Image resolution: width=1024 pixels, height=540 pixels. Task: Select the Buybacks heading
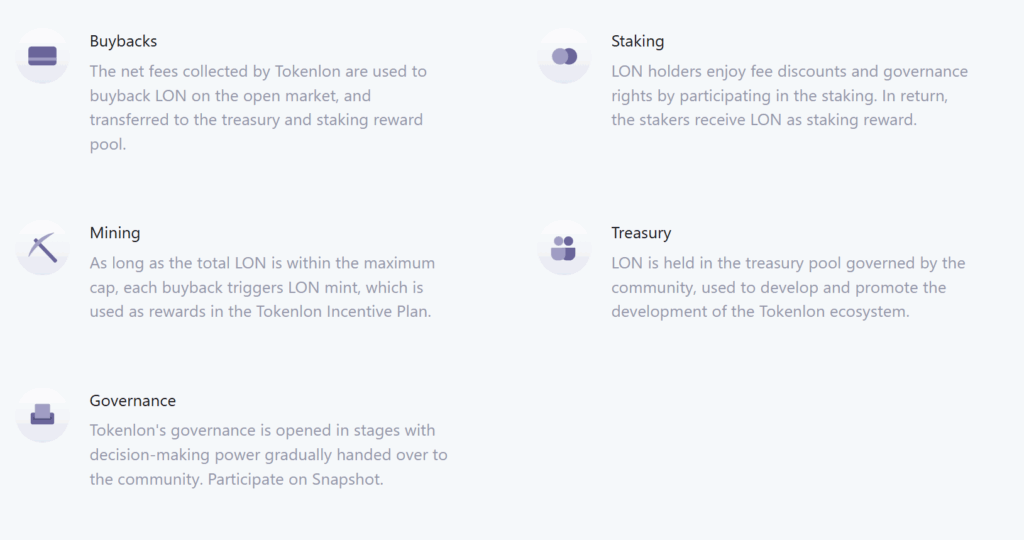(123, 41)
